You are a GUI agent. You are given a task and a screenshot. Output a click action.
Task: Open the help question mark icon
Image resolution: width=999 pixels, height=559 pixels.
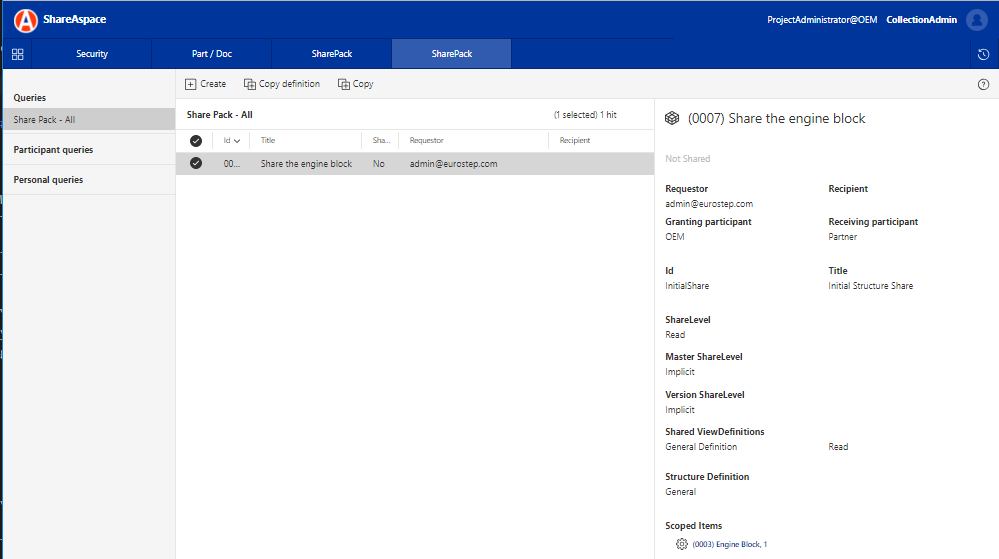click(983, 84)
